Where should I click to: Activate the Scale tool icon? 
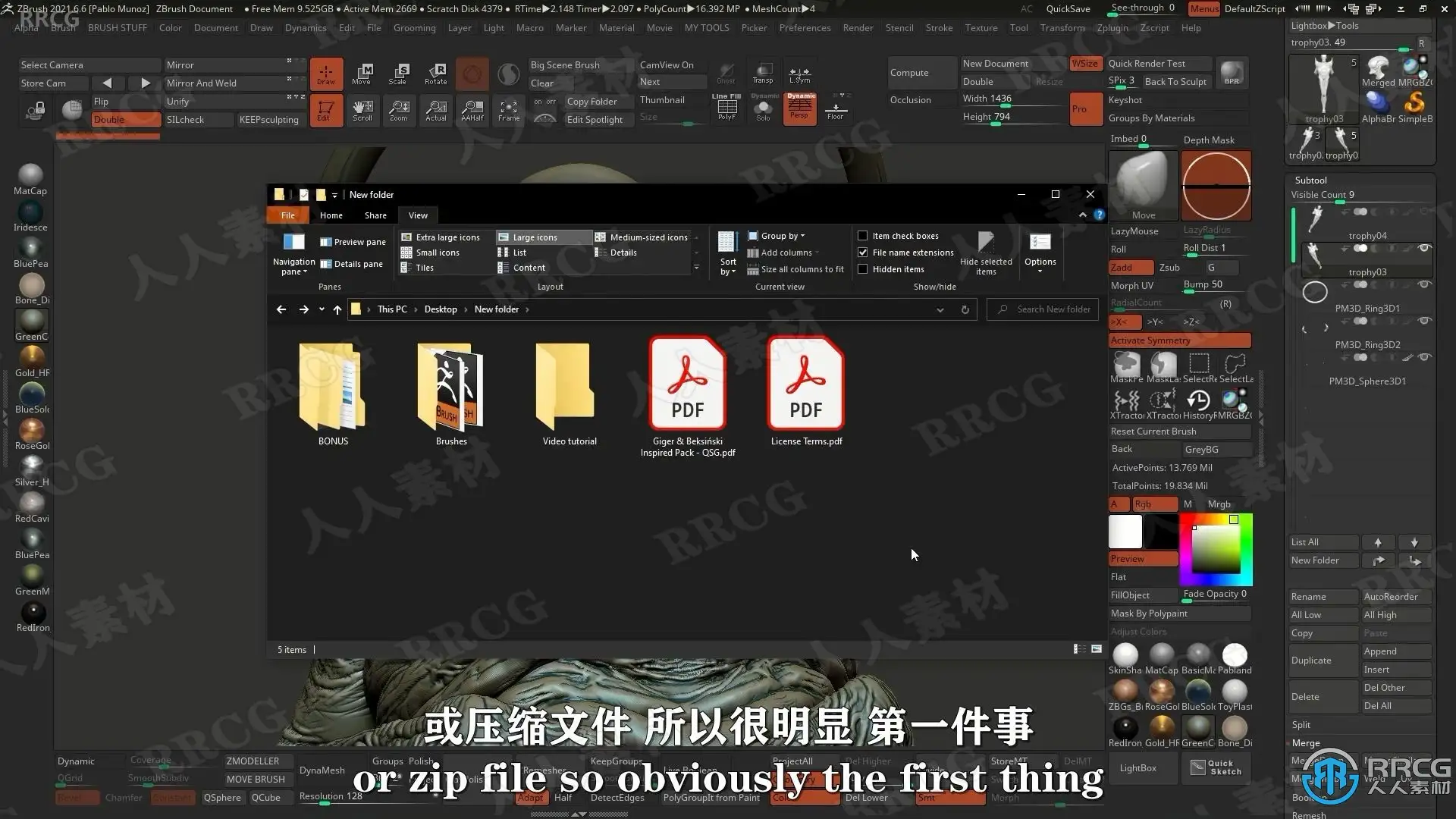point(398,73)
